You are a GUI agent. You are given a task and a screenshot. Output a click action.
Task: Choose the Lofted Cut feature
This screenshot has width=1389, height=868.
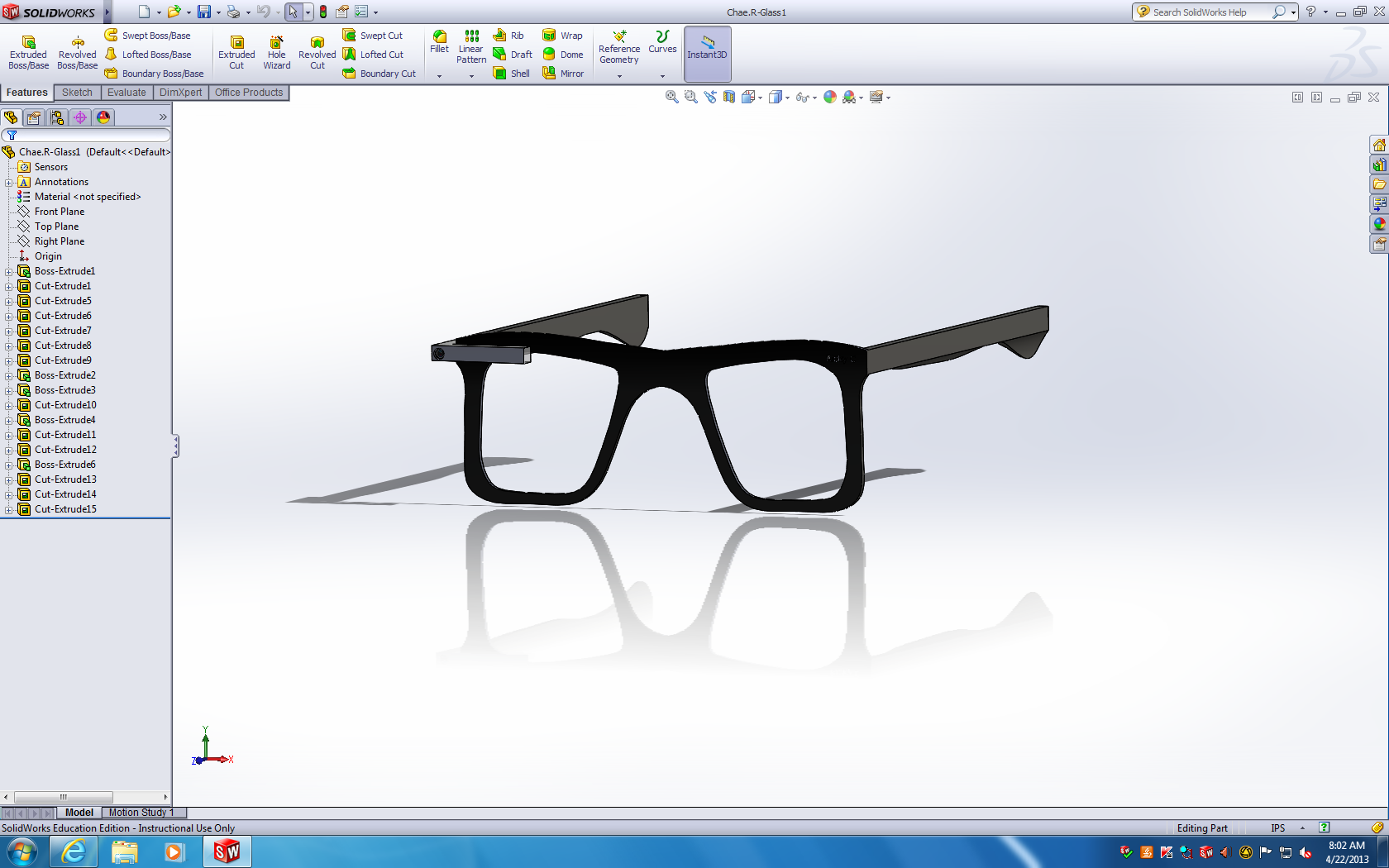[373, 55]
